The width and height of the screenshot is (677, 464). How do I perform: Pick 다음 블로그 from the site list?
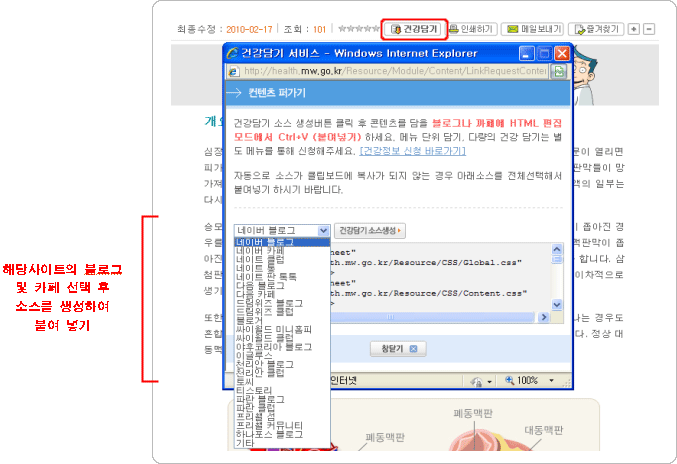tap(264, 283)
